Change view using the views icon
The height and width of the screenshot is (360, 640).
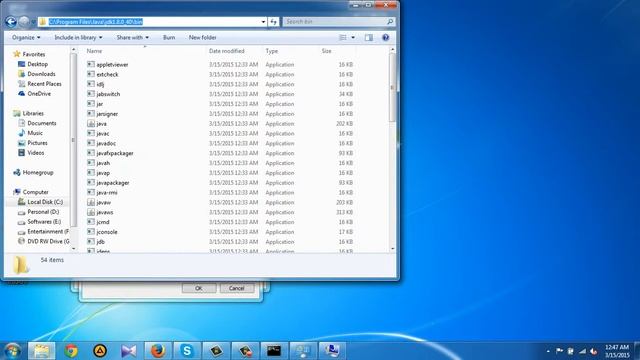343,38
